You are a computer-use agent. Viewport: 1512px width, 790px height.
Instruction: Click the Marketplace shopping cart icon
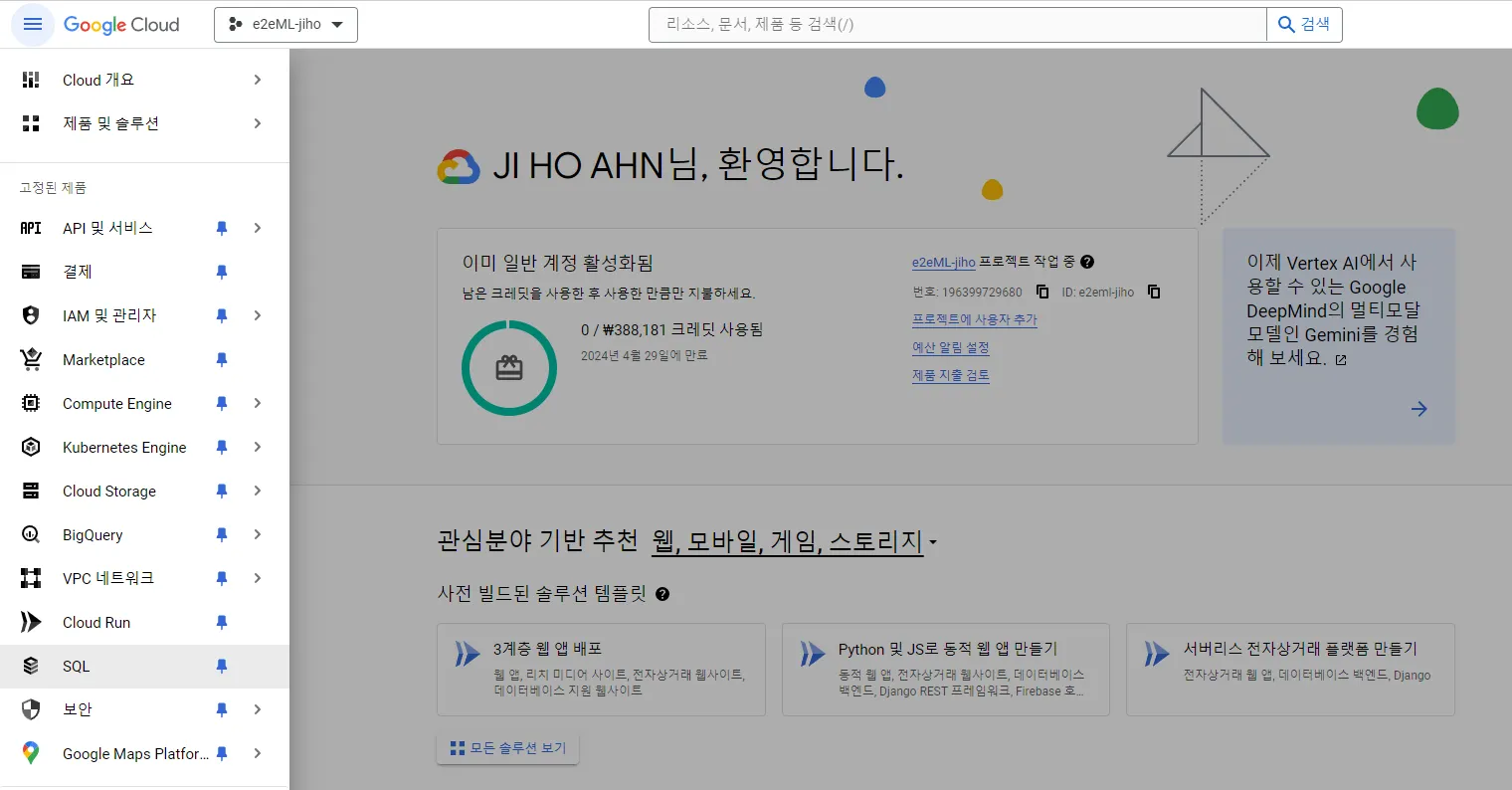(x=31, y=359)
